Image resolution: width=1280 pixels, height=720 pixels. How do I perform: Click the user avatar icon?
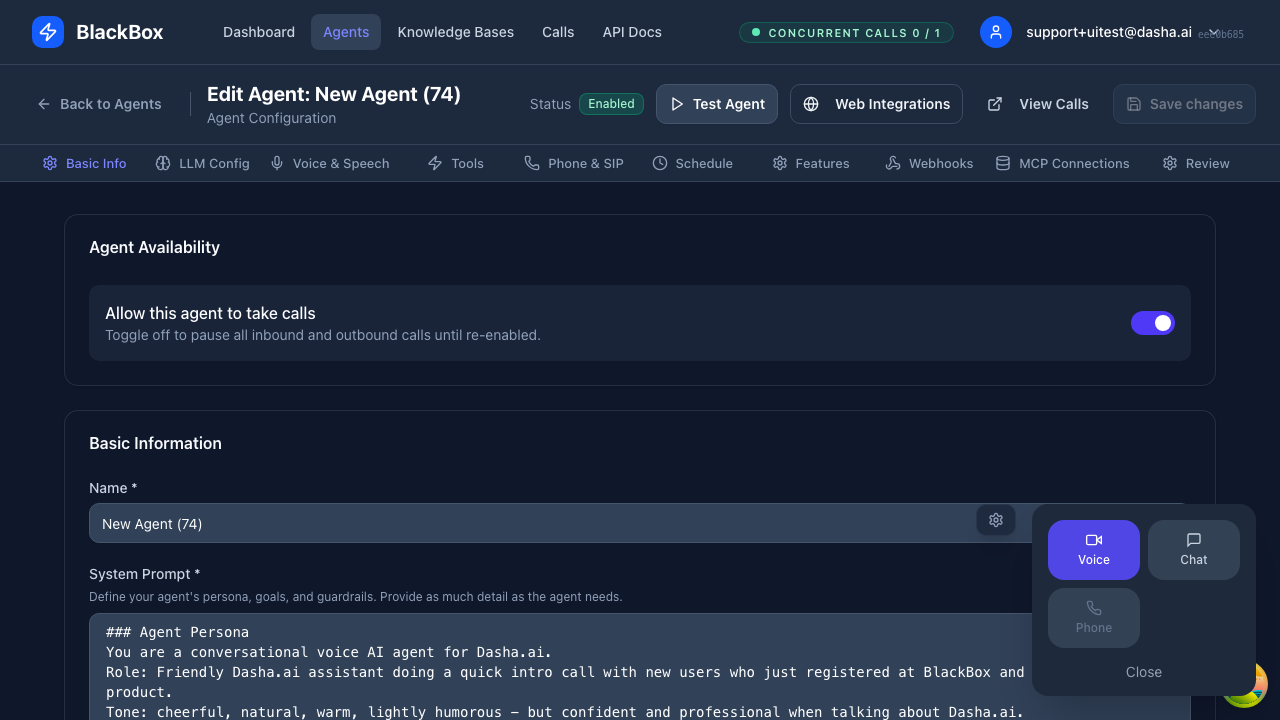coord(995,32)
